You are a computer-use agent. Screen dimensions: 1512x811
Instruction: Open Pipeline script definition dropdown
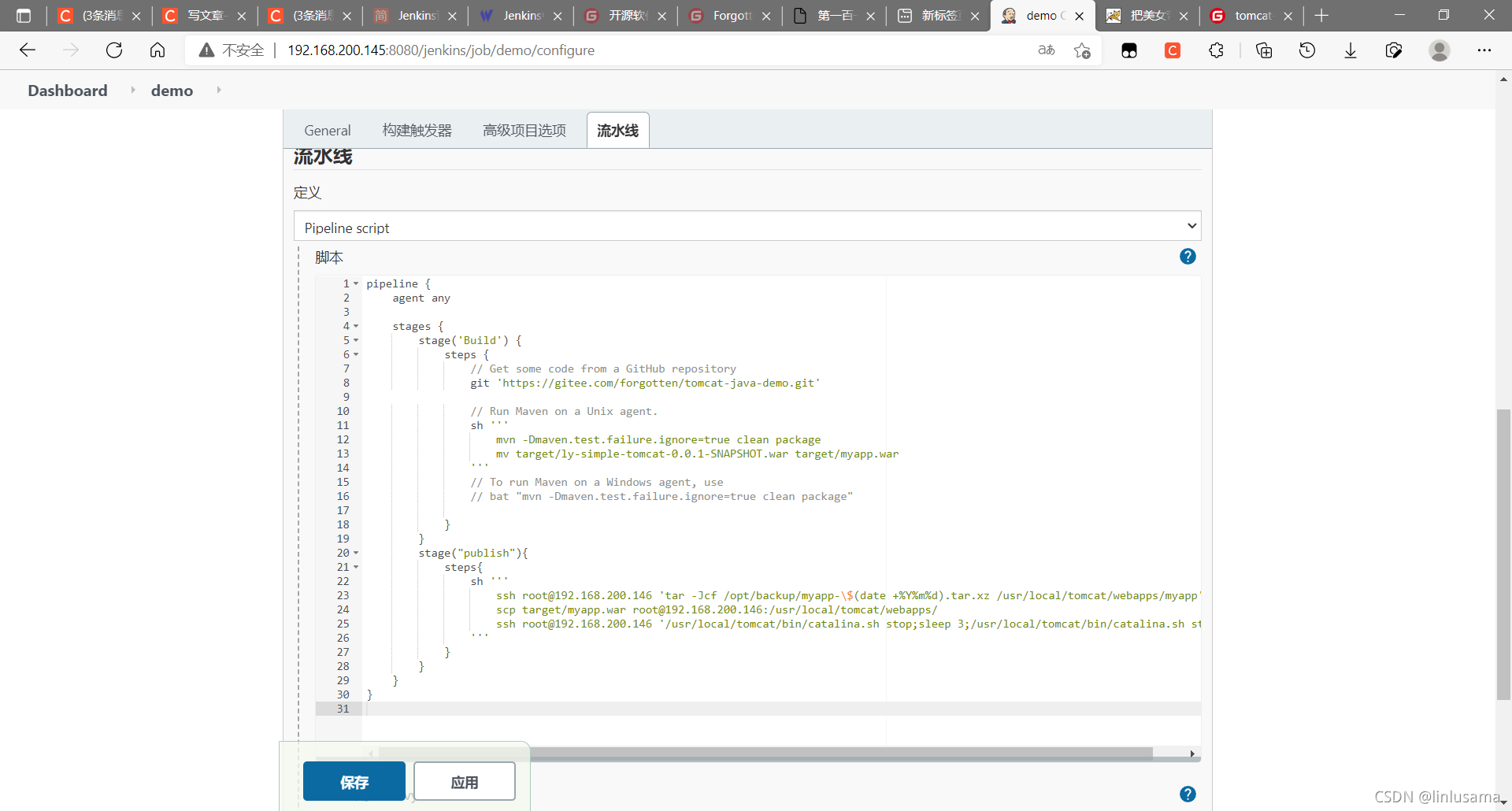click(x=747, y=226)
